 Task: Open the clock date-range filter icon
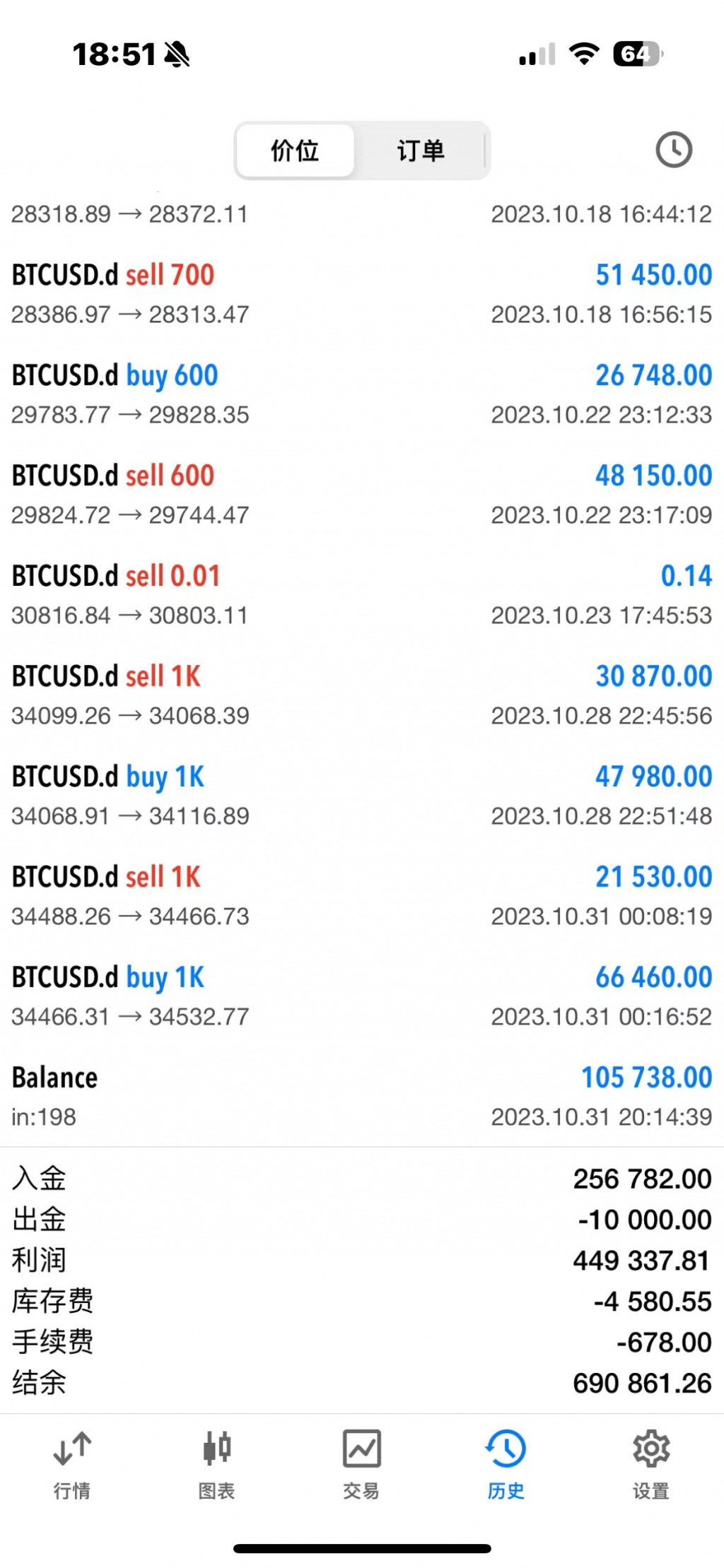[673, 150]
